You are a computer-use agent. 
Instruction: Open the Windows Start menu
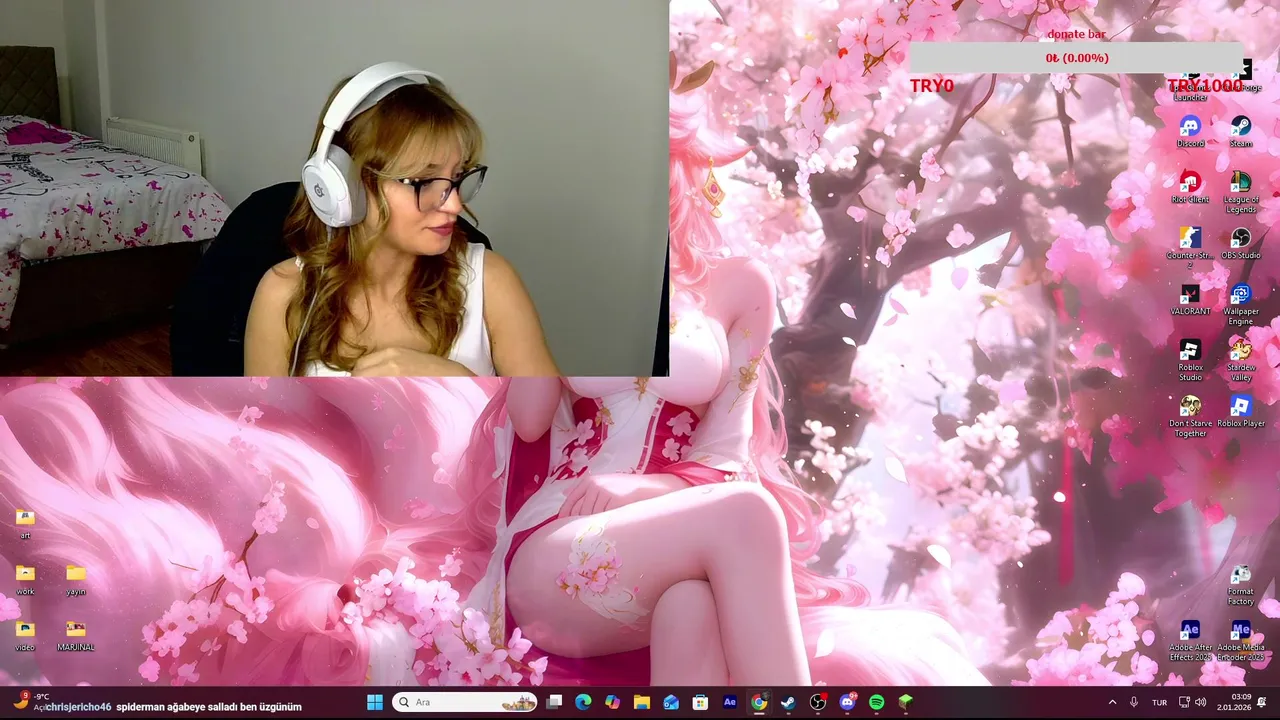point(375,702)
